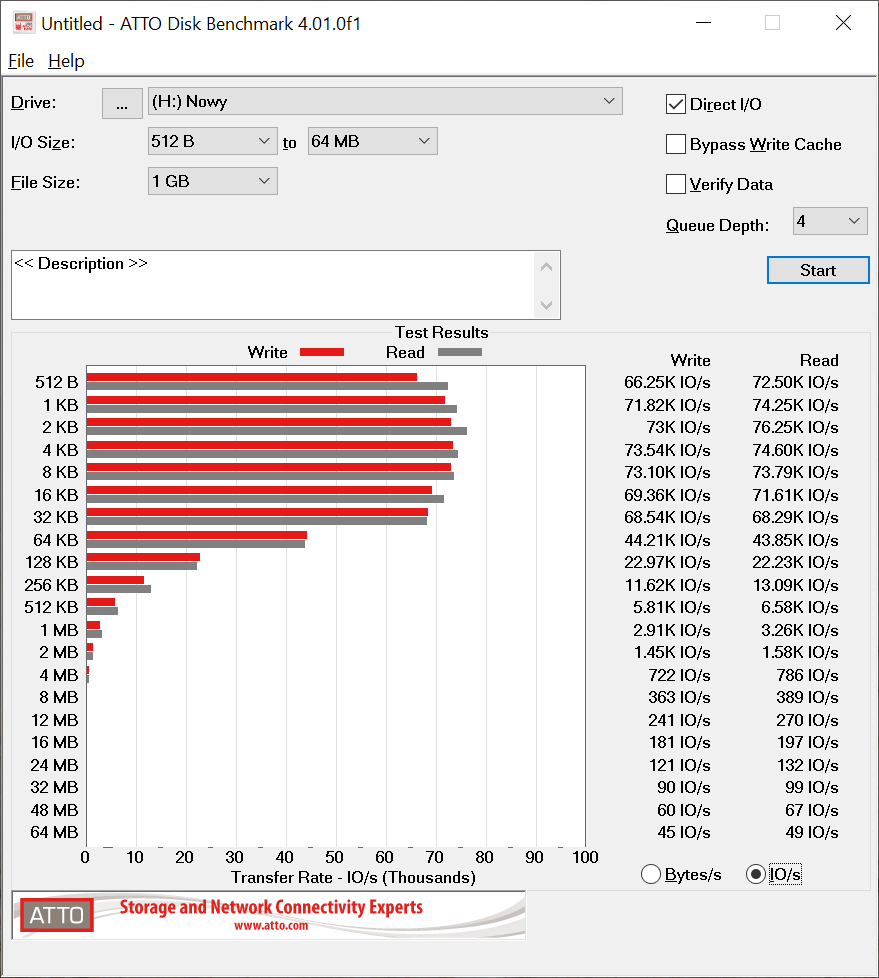Click the 256 KB row label in chart
Image resolution: width=879 pixels, height=978 pixels.
[51, 585]
